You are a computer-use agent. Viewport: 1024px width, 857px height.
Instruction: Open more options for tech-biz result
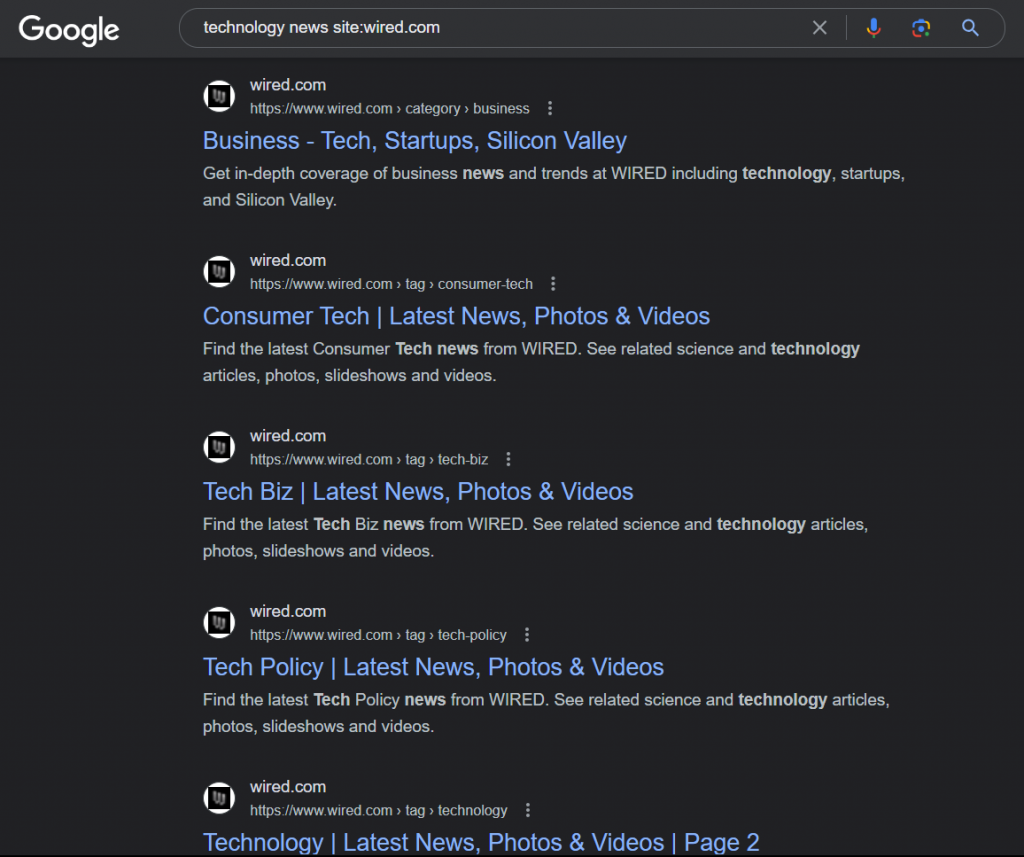(508, 459)
